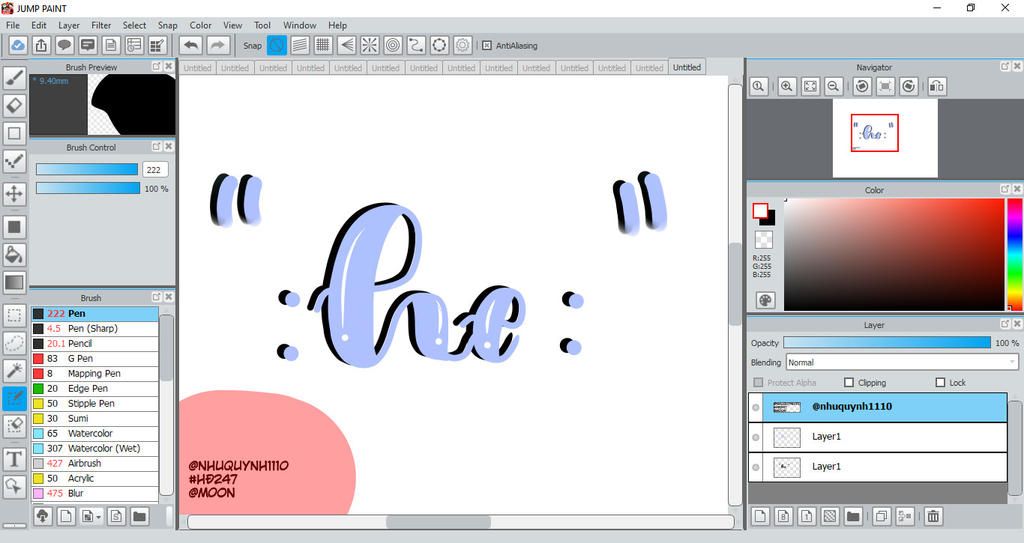Image resolution: width=1024 pixels, height=543 pixels.
Task: Toggle visibility of @nhuquynh1110 layer
Action: coord(756,407)
